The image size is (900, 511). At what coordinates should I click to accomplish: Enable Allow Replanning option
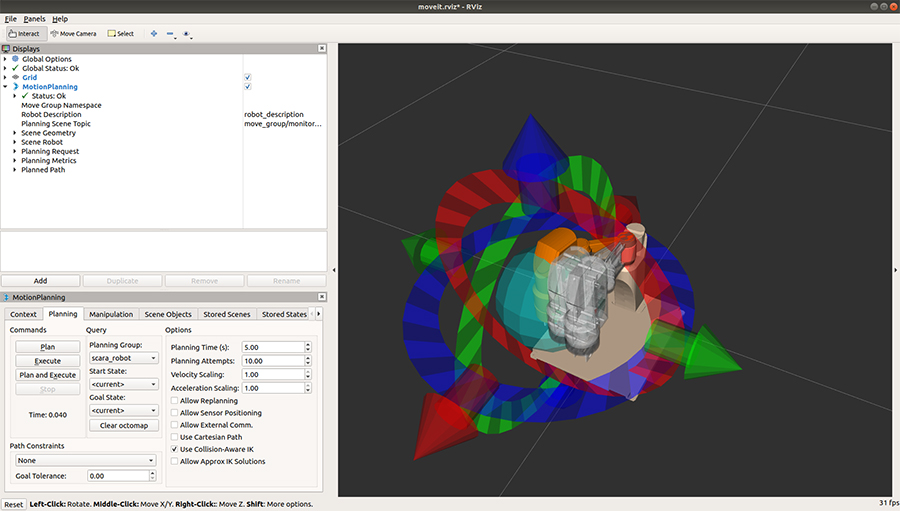click(175, 401)
